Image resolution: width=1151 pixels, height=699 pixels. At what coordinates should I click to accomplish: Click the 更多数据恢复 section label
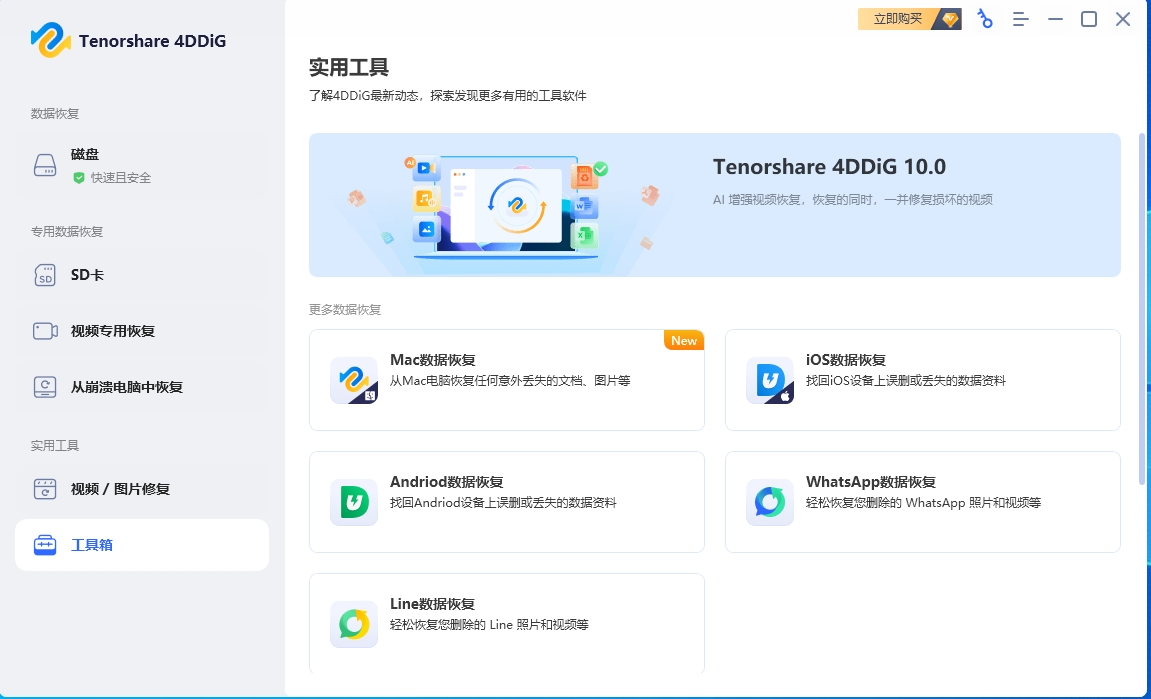[x=345, y=310]
